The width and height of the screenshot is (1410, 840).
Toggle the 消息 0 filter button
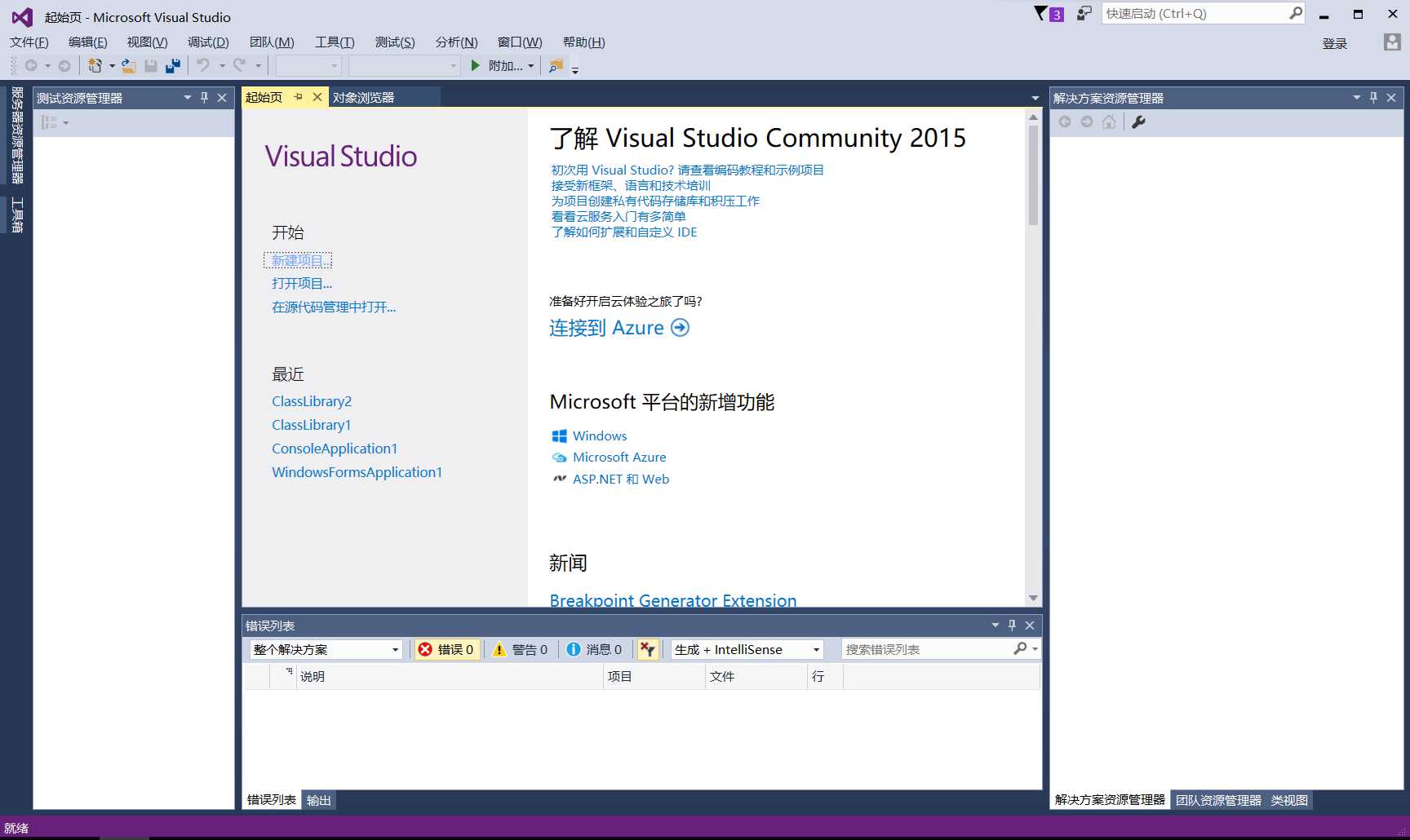594,649
